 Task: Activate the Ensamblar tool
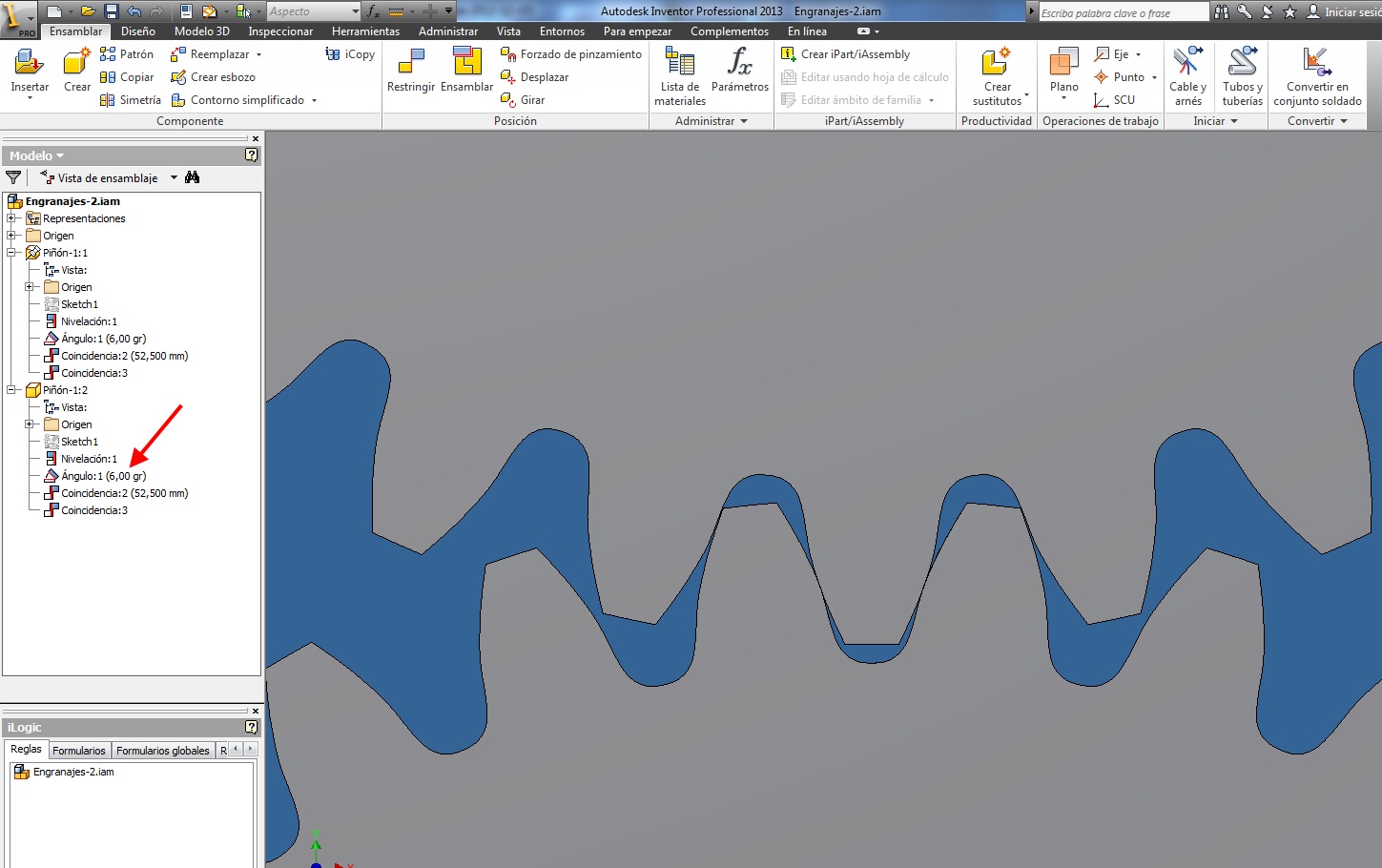(466, 71)
